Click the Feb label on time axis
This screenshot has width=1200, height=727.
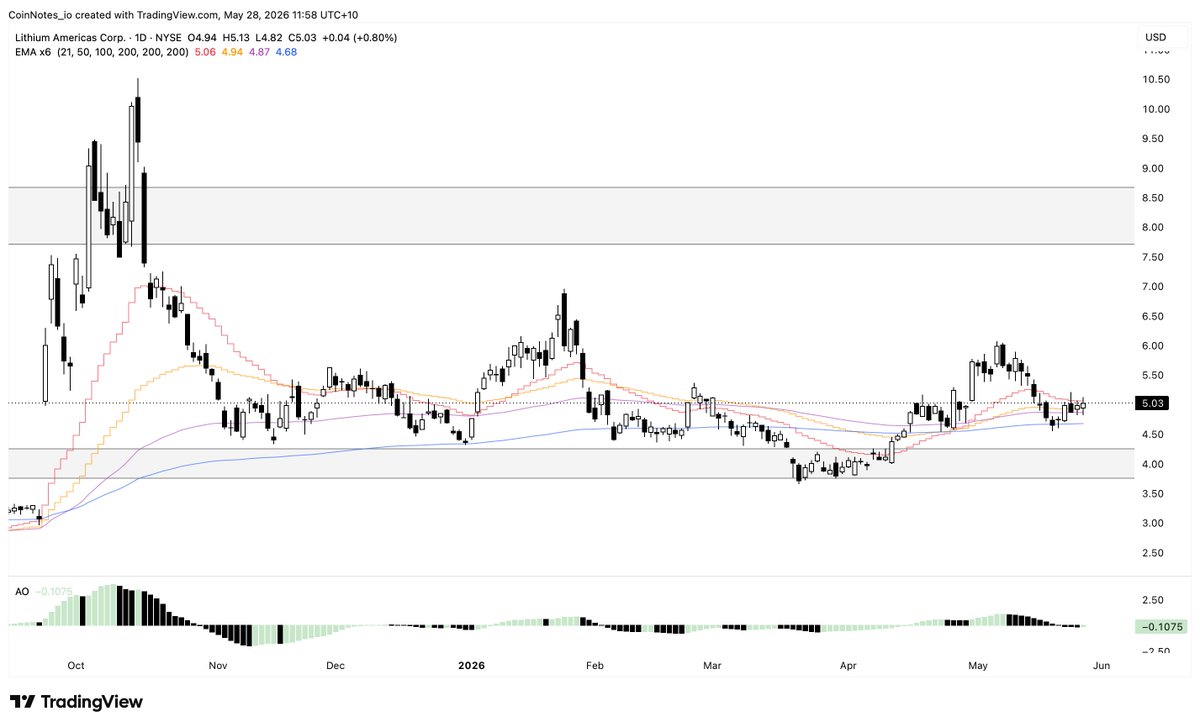[594, 665]
